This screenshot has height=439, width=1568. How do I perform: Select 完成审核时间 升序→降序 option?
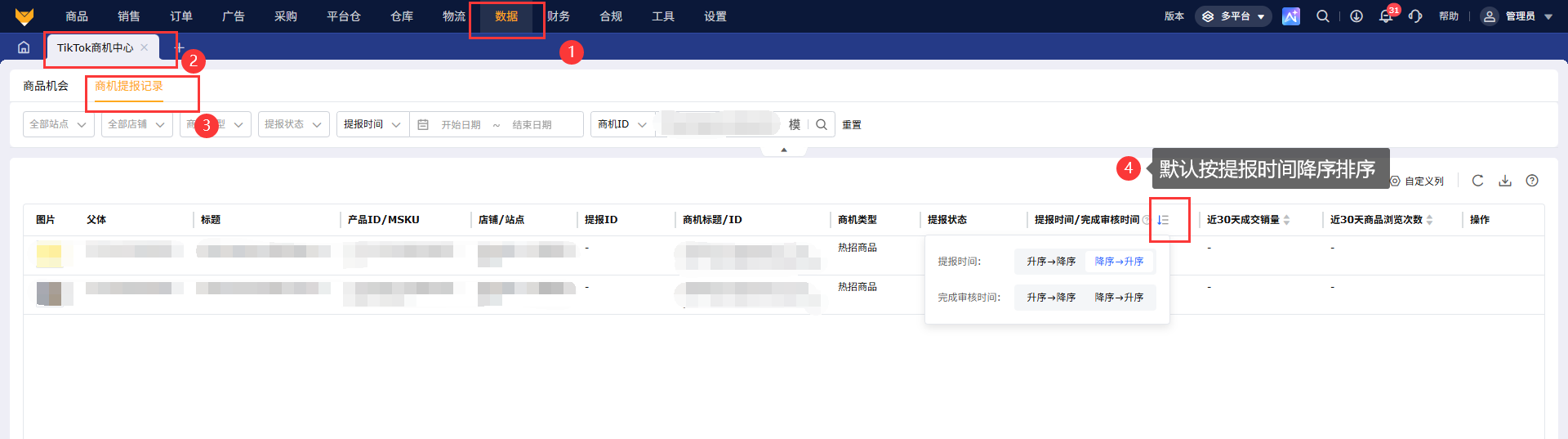click(1051, 298)
